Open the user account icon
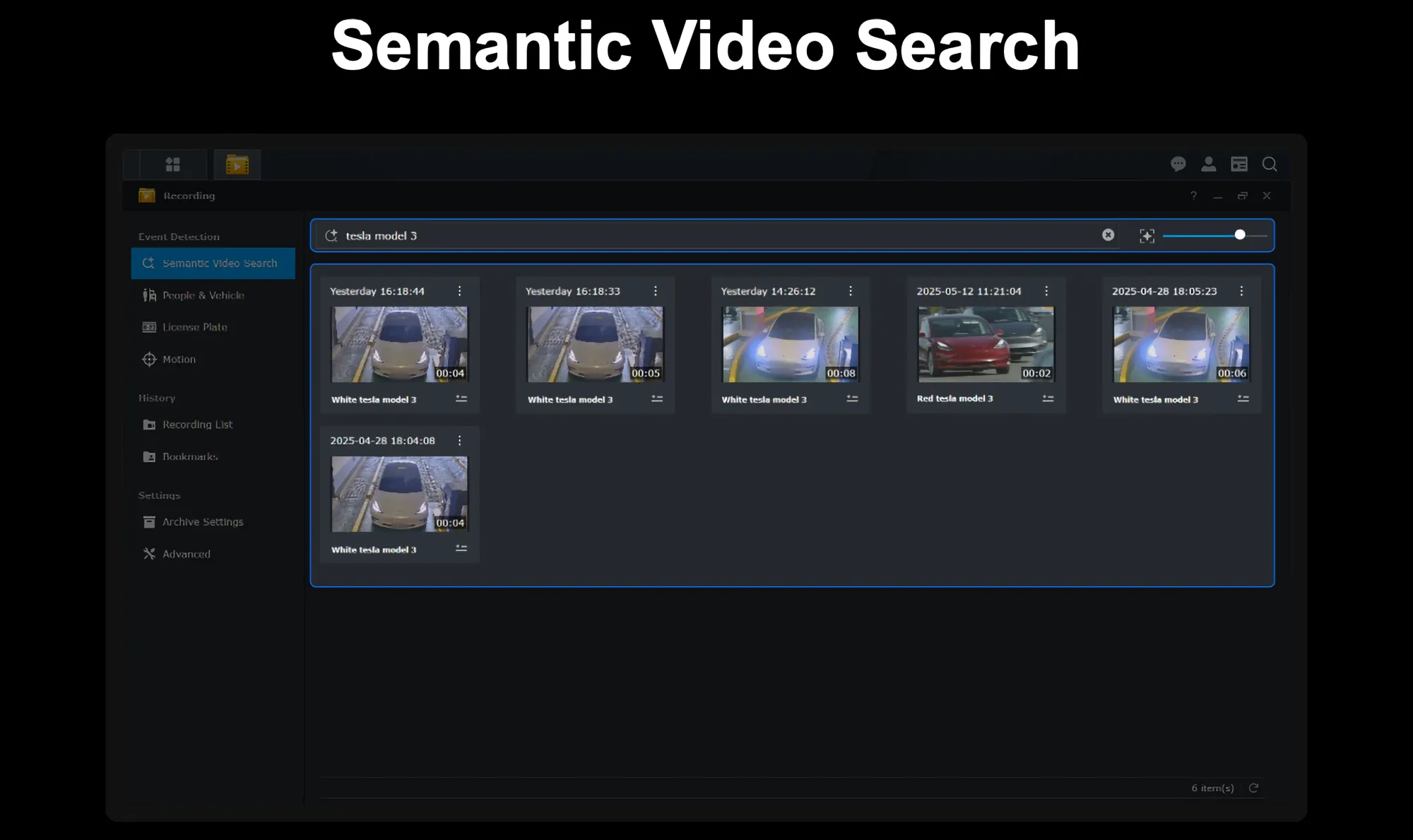The height and width of the screenshot is (840, 1413). point(1209,165)
